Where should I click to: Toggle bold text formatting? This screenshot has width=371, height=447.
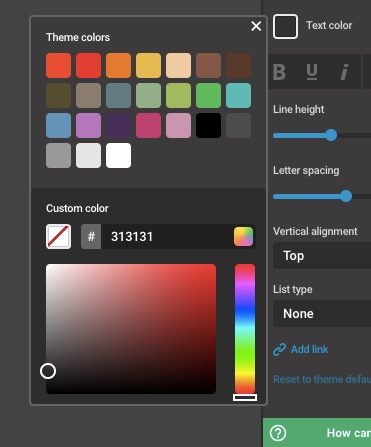(x=279, y=72)
